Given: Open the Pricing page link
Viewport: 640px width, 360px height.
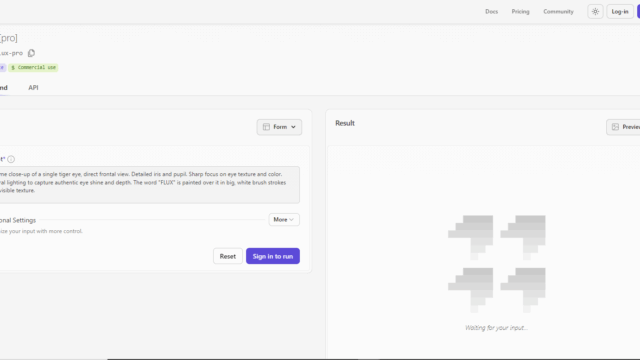Looking at the screenshot, I should click(x=520, y=11).
